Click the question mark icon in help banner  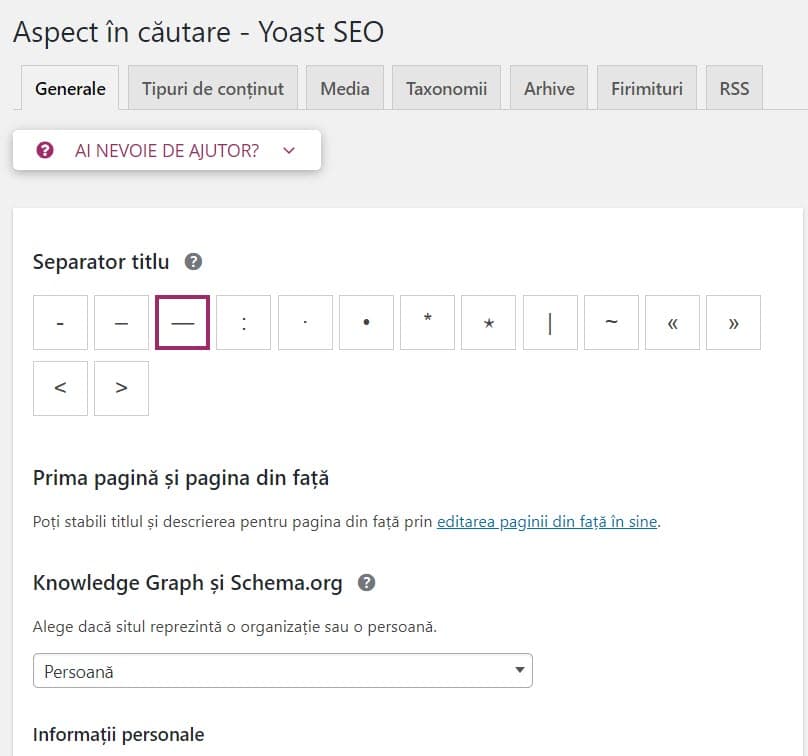pyautogui.click(x=44, y=150)
